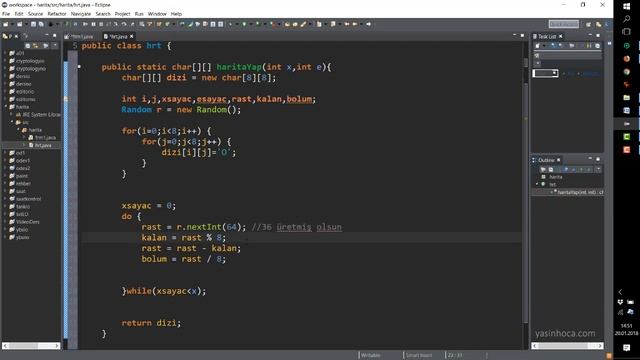
Task: Click Link with Editor in Package Explorer
Action: point(36,46)
